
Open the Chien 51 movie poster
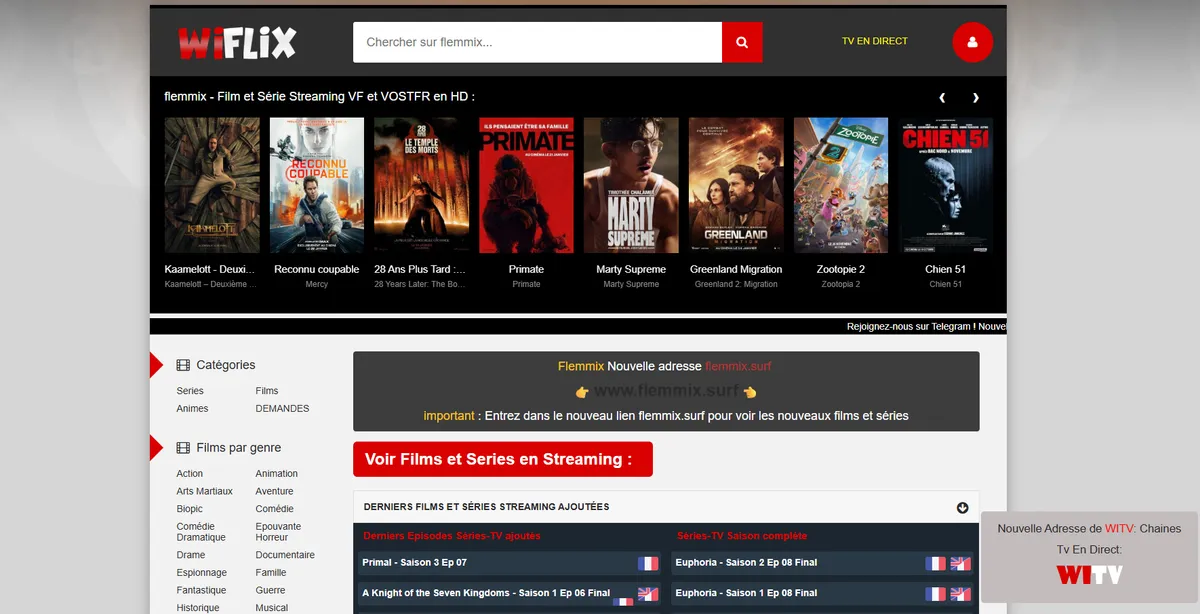945,185
